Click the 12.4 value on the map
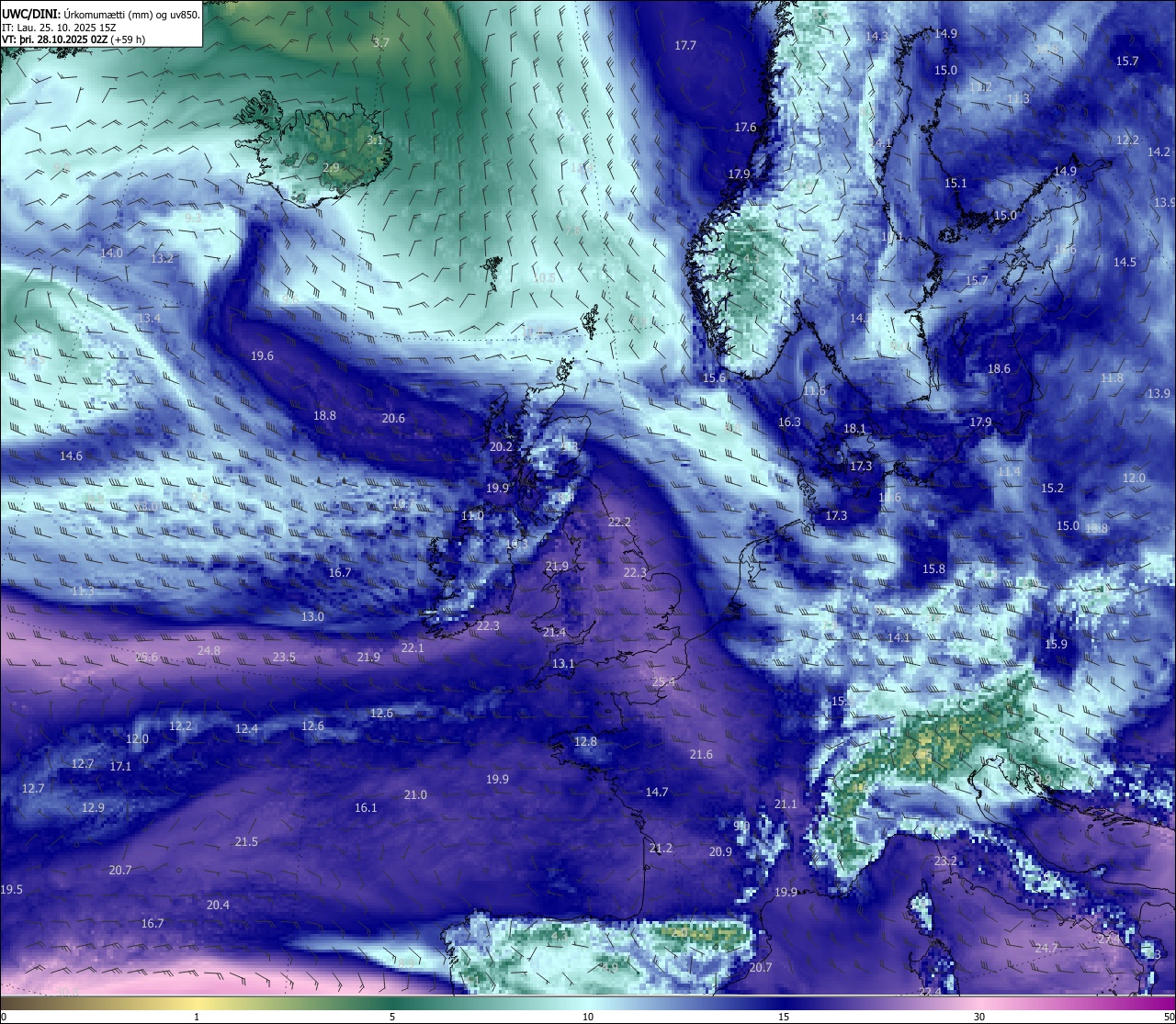 tap(246, 728)
